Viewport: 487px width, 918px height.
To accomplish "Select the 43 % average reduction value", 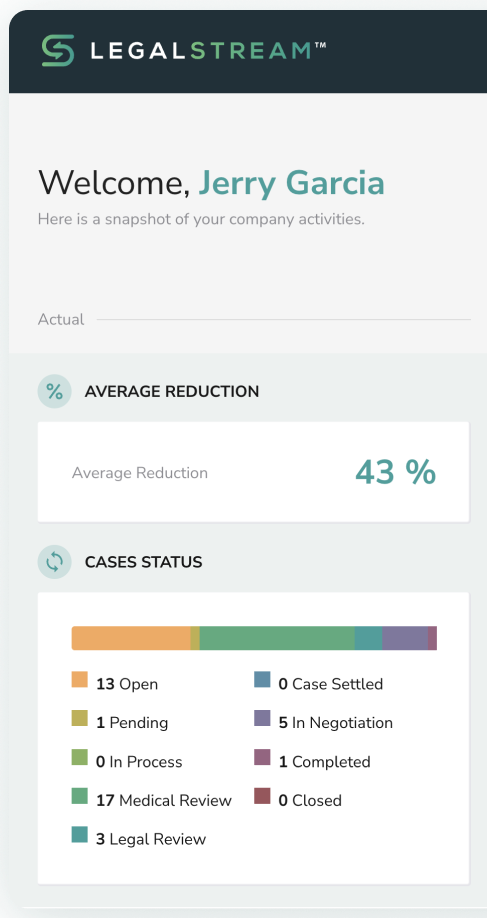I will click(x=396, y=472).
